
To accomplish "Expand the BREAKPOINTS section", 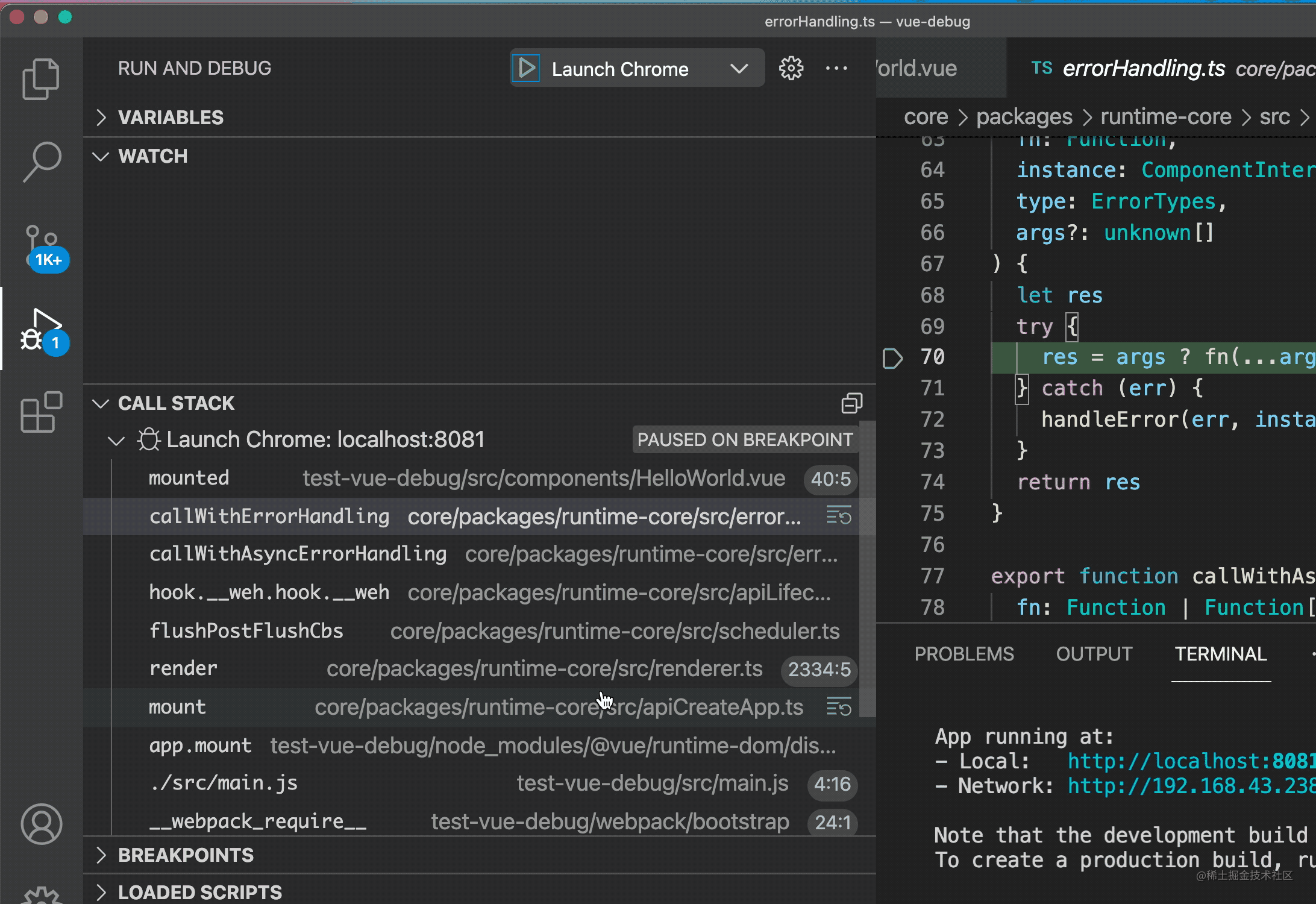I will 101,855.
